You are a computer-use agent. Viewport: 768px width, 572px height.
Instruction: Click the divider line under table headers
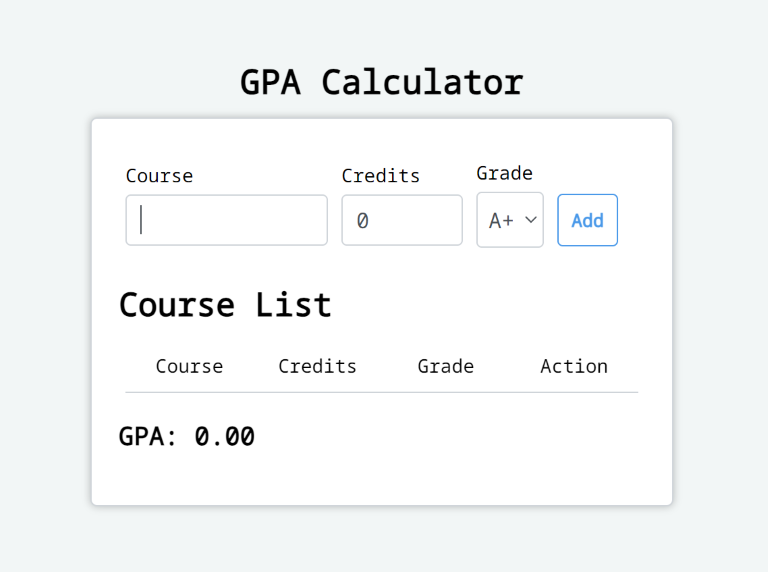381,392
